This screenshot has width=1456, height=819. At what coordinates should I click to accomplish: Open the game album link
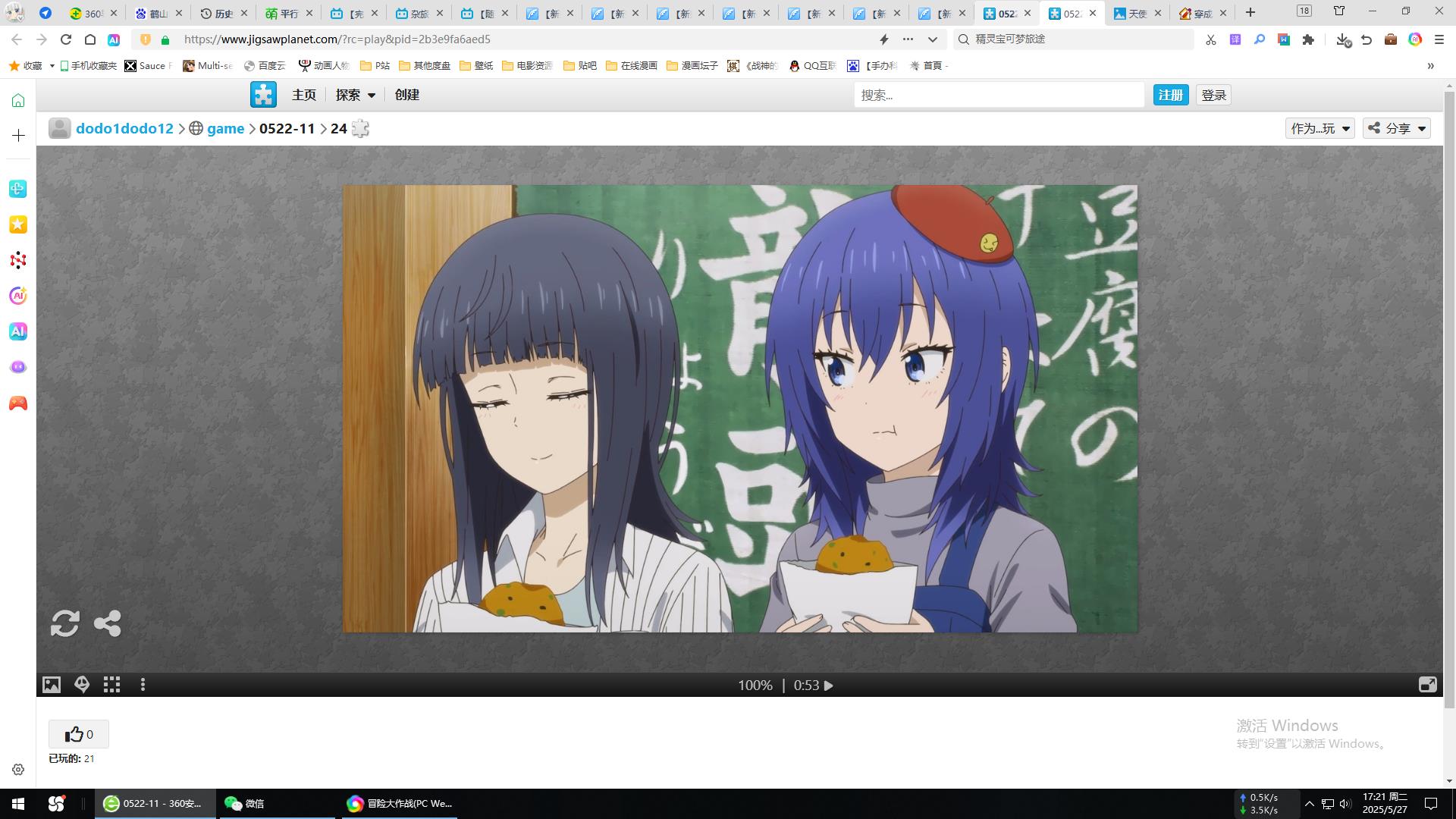(226, 129)
